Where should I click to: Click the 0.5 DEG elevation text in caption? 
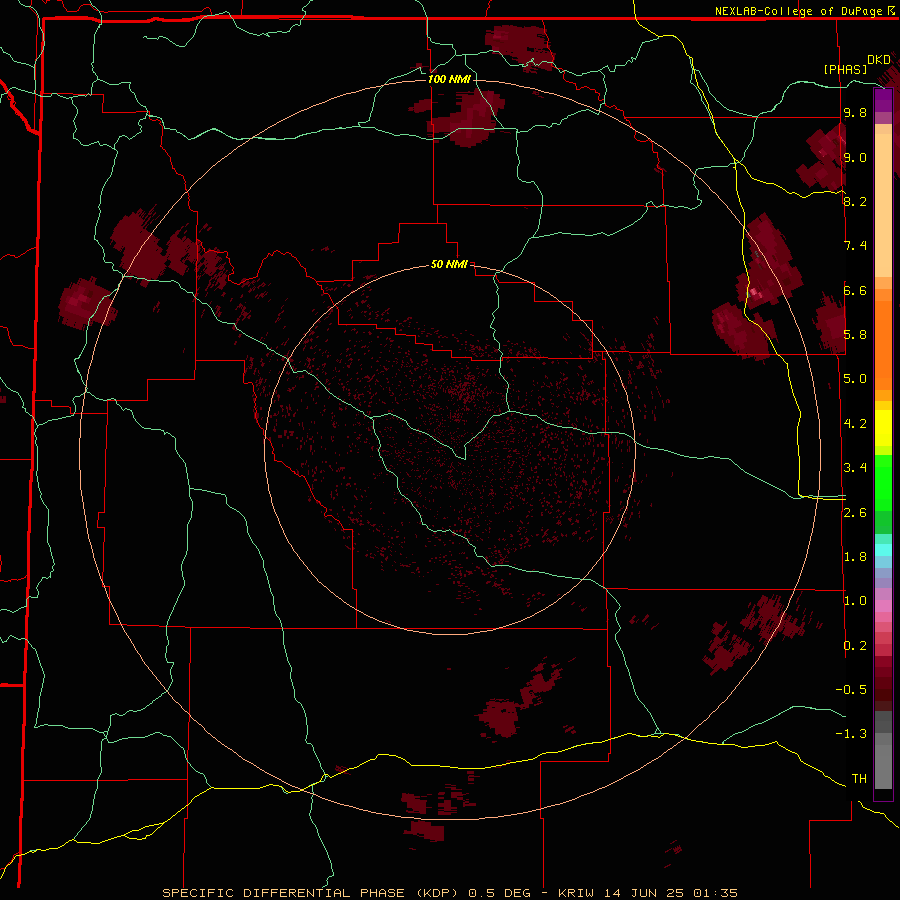pyautogui.click(x=499, y=893)
